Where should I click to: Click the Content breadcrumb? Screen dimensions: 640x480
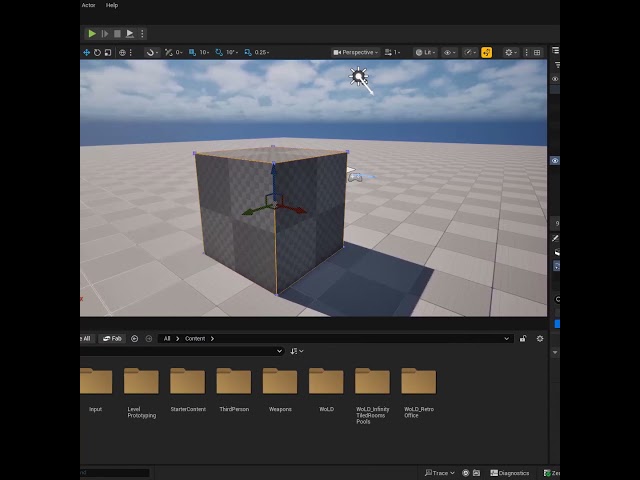click(195, 338)
